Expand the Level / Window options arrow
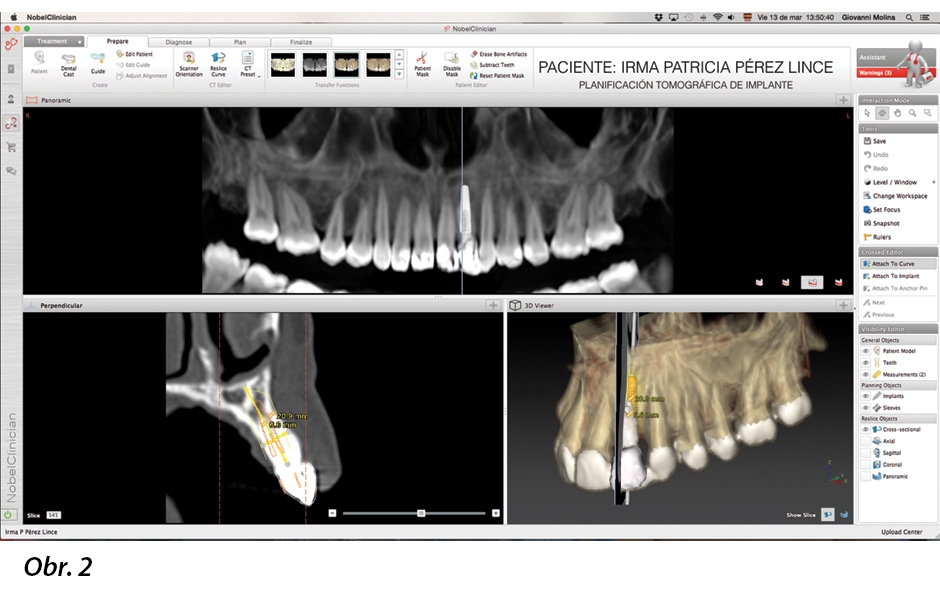The image size is (940, 600). pyautogui.click(x=933, y=182)
